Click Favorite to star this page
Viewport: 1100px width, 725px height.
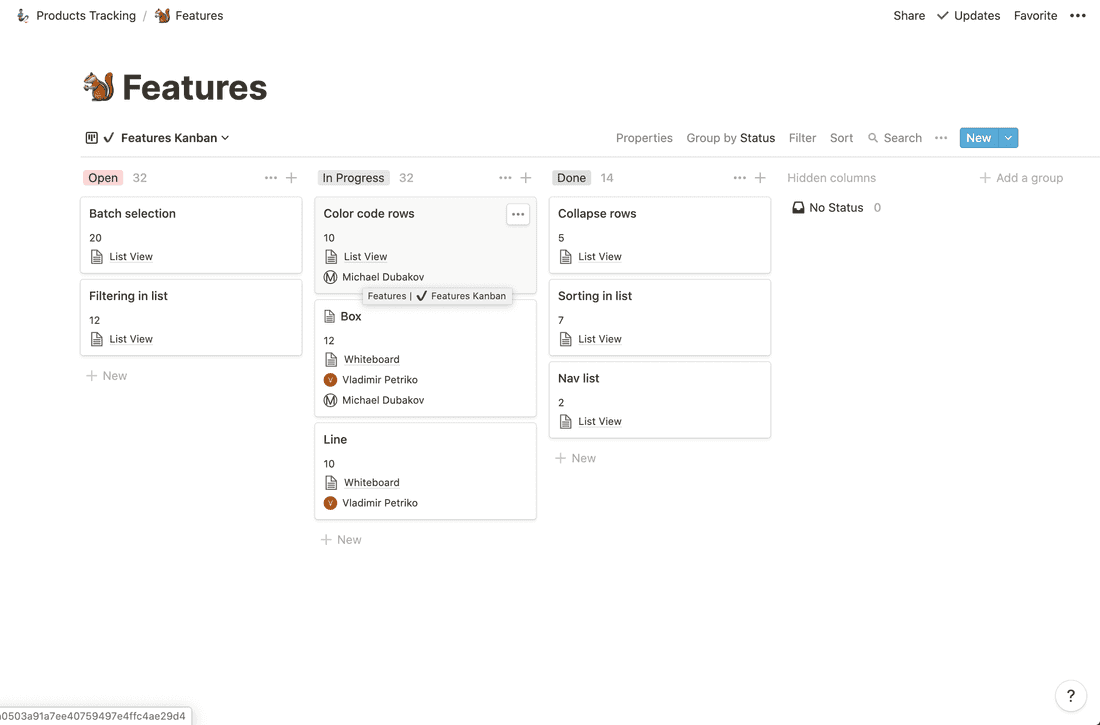tap(1035, 15)
